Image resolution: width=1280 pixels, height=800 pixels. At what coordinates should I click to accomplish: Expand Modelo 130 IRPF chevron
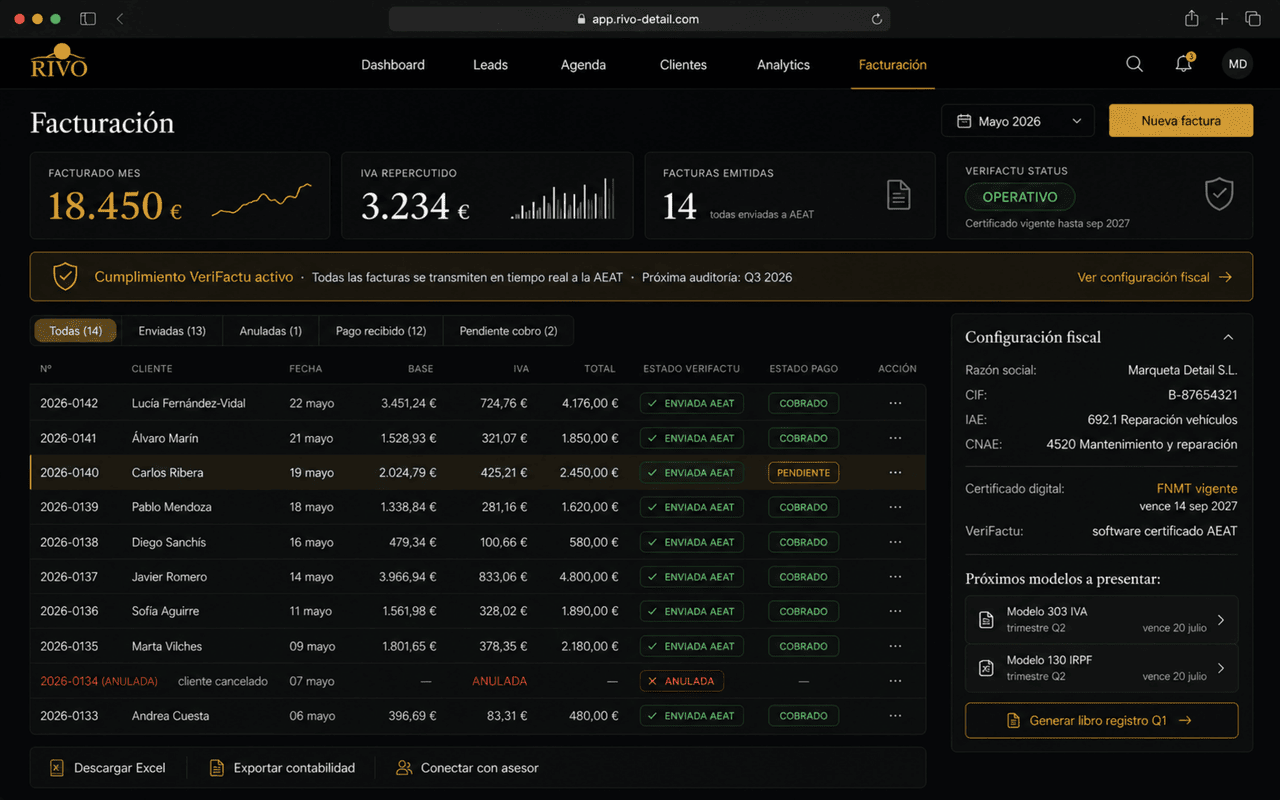1221,668
